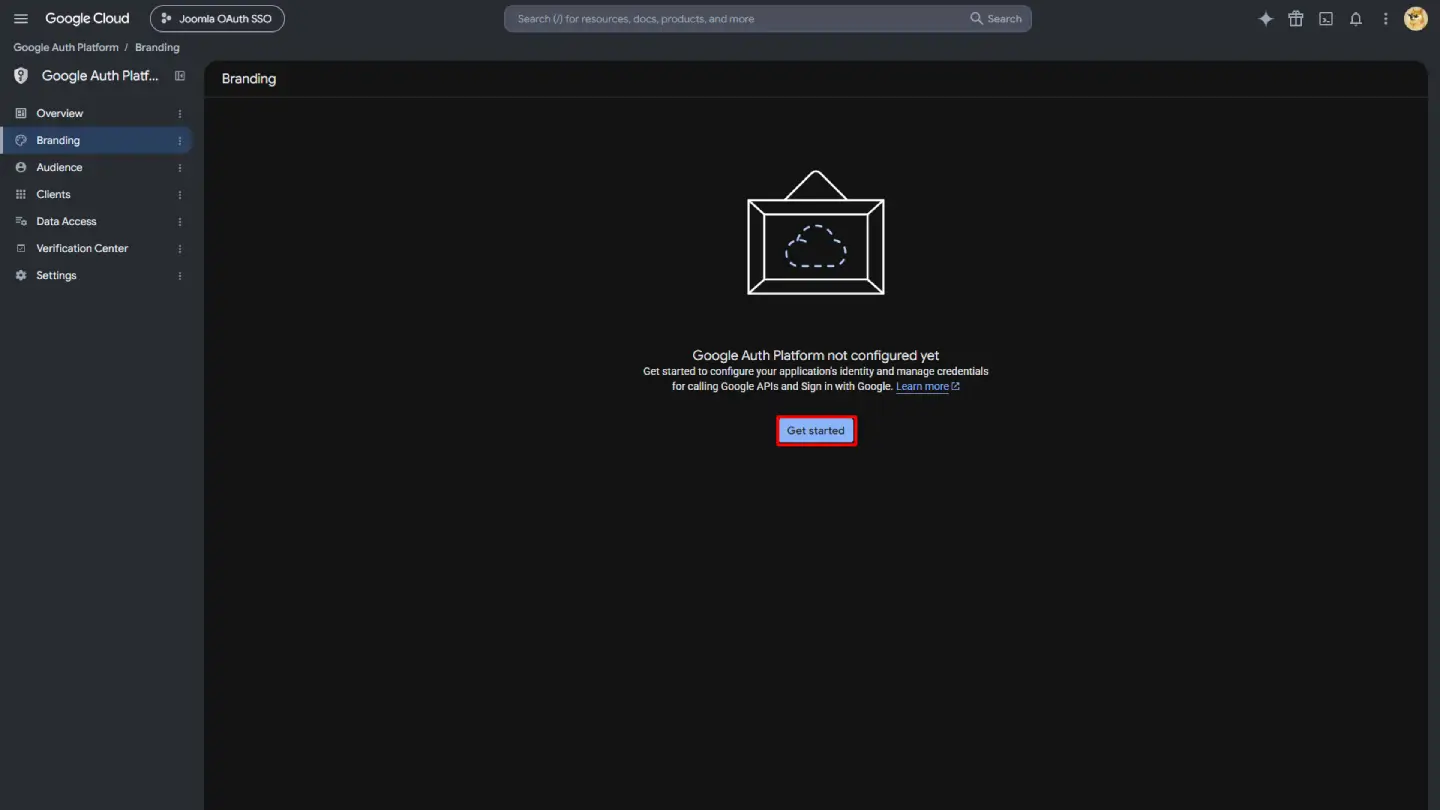Open the Joomla OAuth SSO project picker
This screenshot has width=1440, height=810.
pos(217,19)
